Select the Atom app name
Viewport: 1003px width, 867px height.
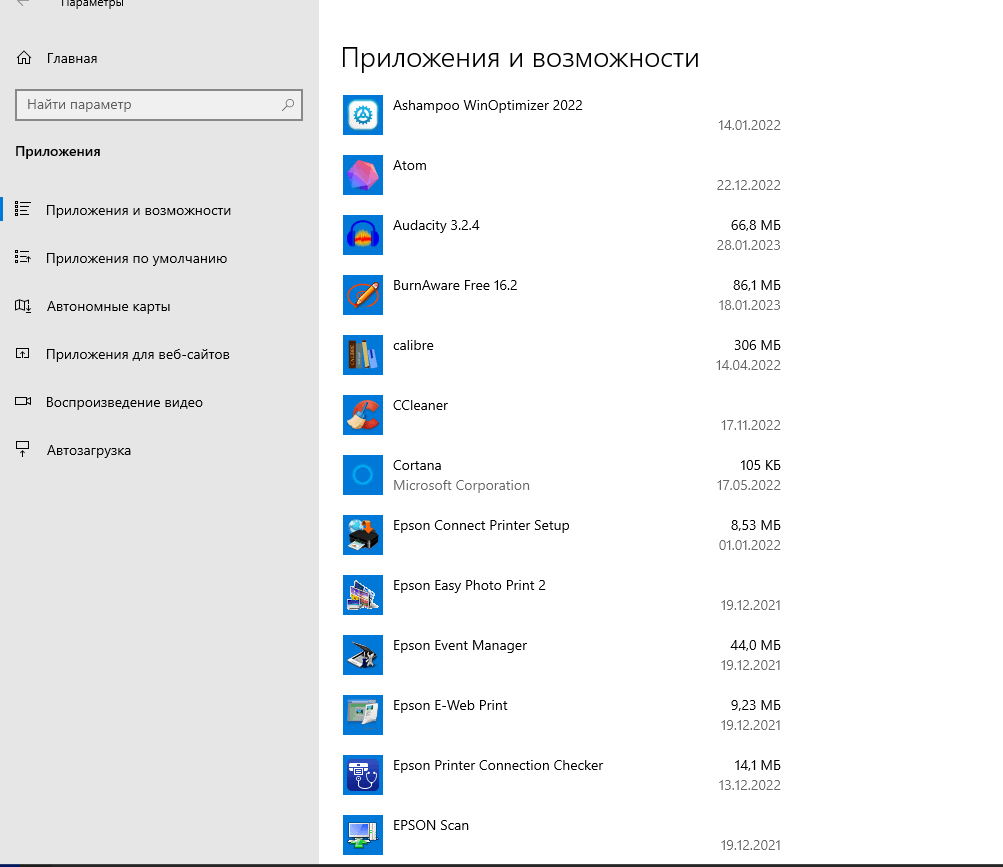click(409, 166)
